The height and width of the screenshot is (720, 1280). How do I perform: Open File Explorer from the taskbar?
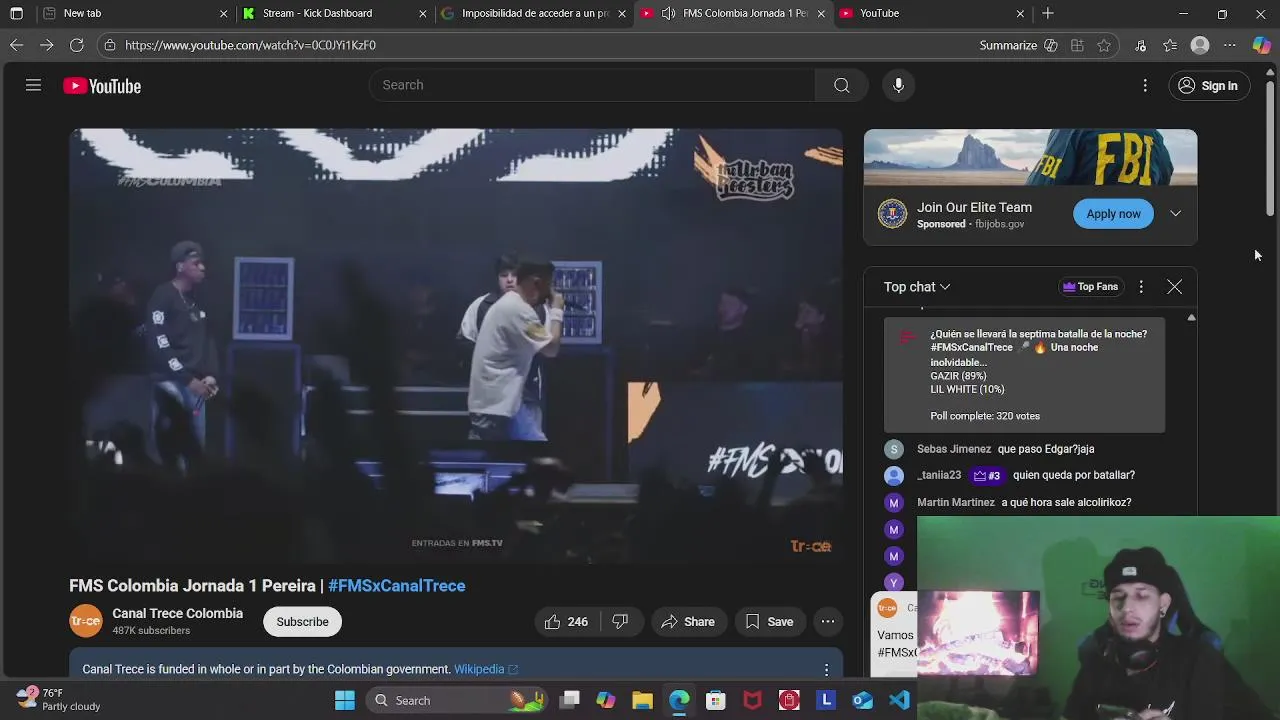click(x=642, y=701)
